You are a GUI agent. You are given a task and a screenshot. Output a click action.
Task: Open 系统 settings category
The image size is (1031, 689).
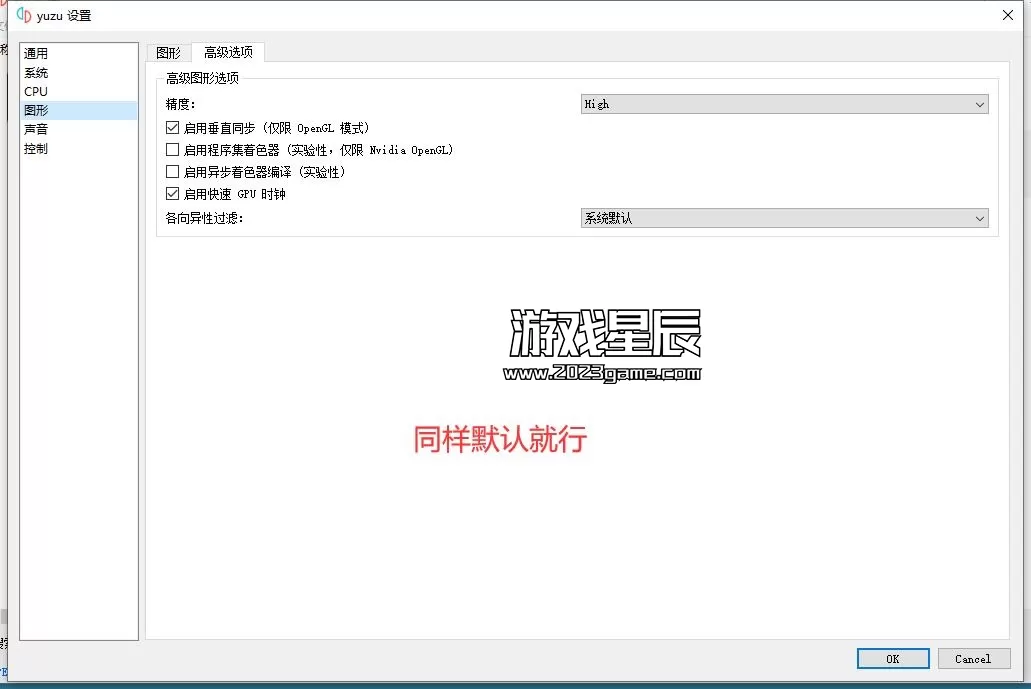pyautogui.click(x=36, y=73)
